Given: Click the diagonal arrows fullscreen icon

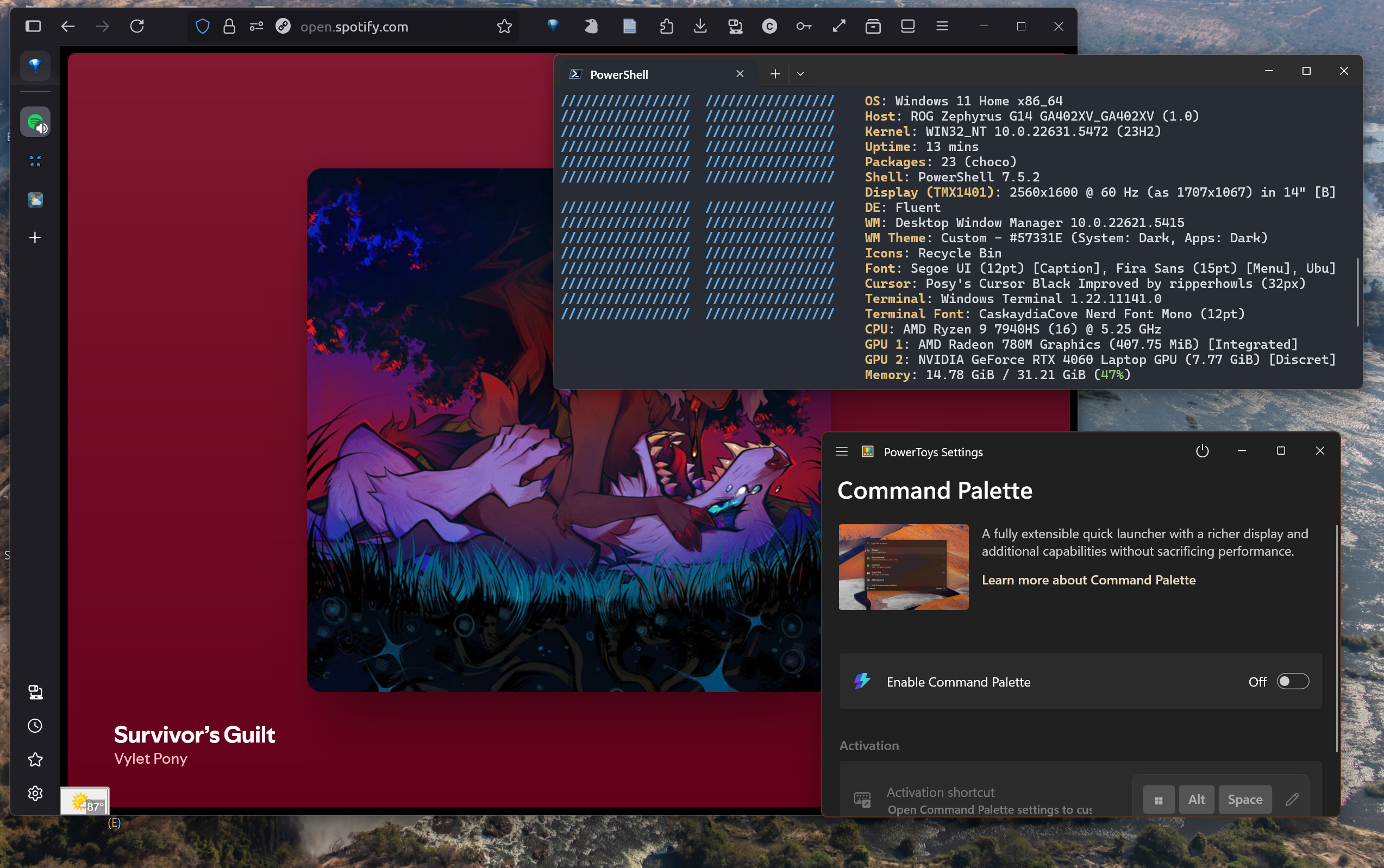Looking at the screenshot, I should point(839,26).
